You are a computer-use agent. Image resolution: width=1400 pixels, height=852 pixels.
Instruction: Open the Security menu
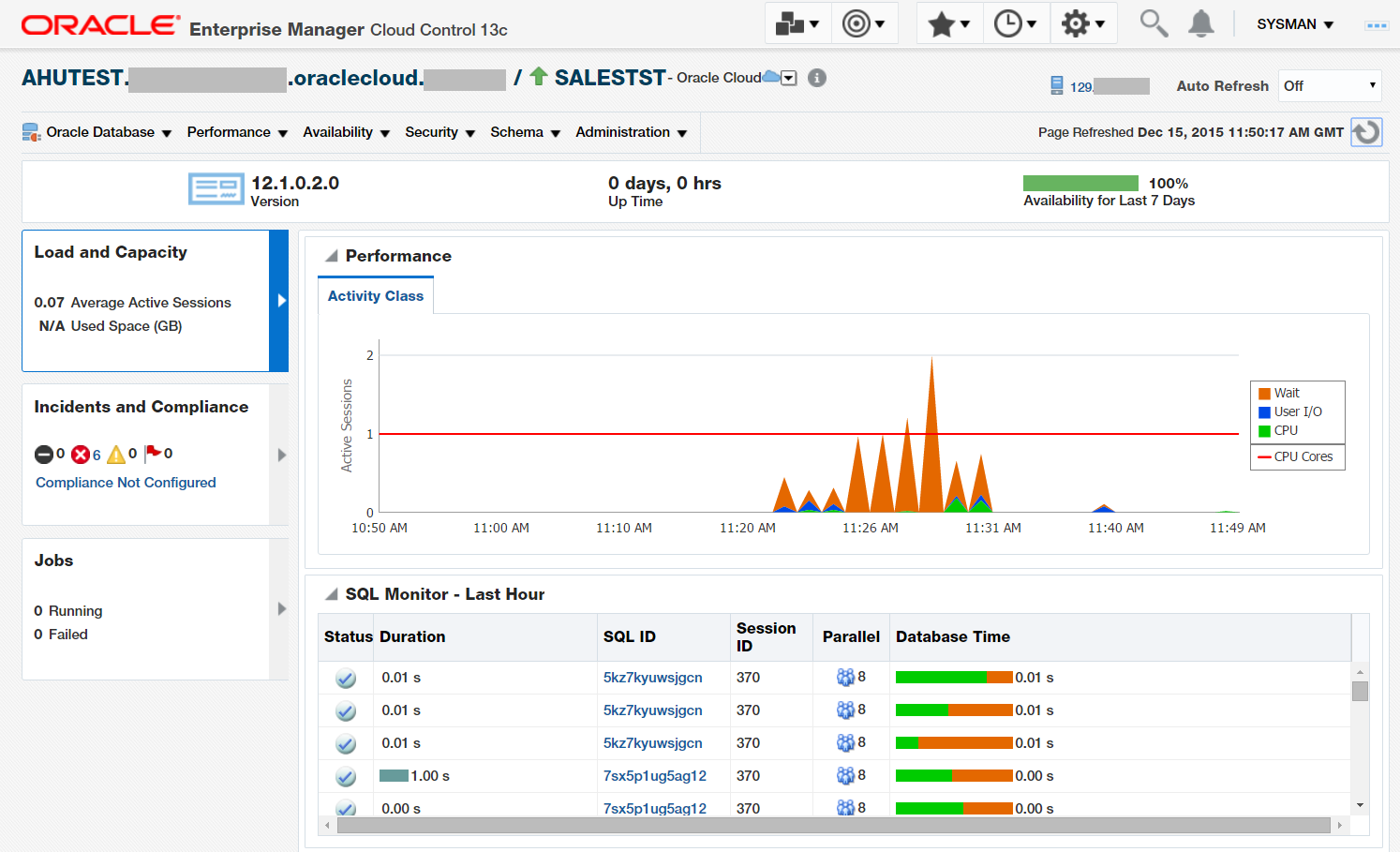(439, 132)
